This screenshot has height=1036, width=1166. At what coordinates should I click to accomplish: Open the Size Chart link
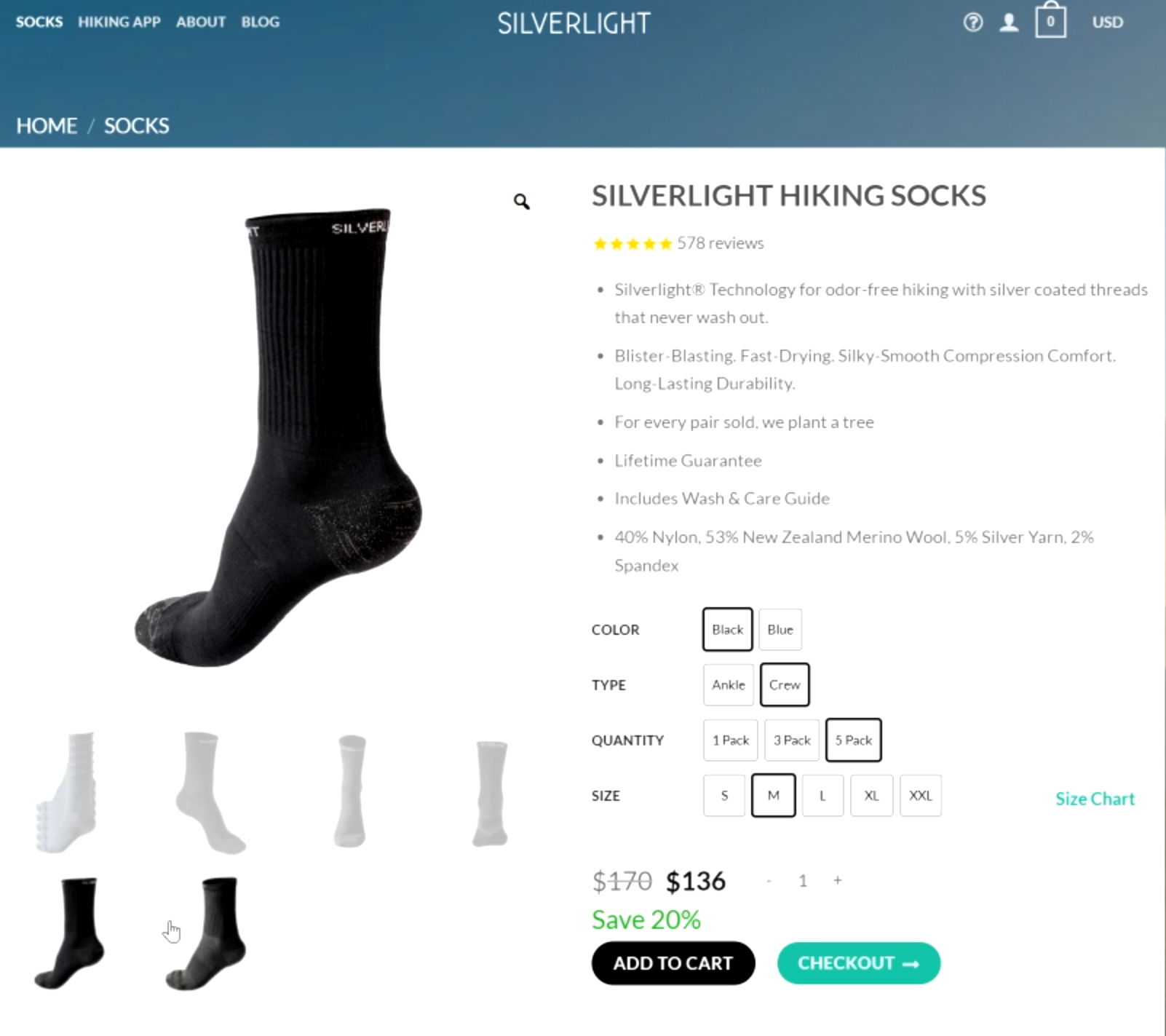coord(1095,799)
